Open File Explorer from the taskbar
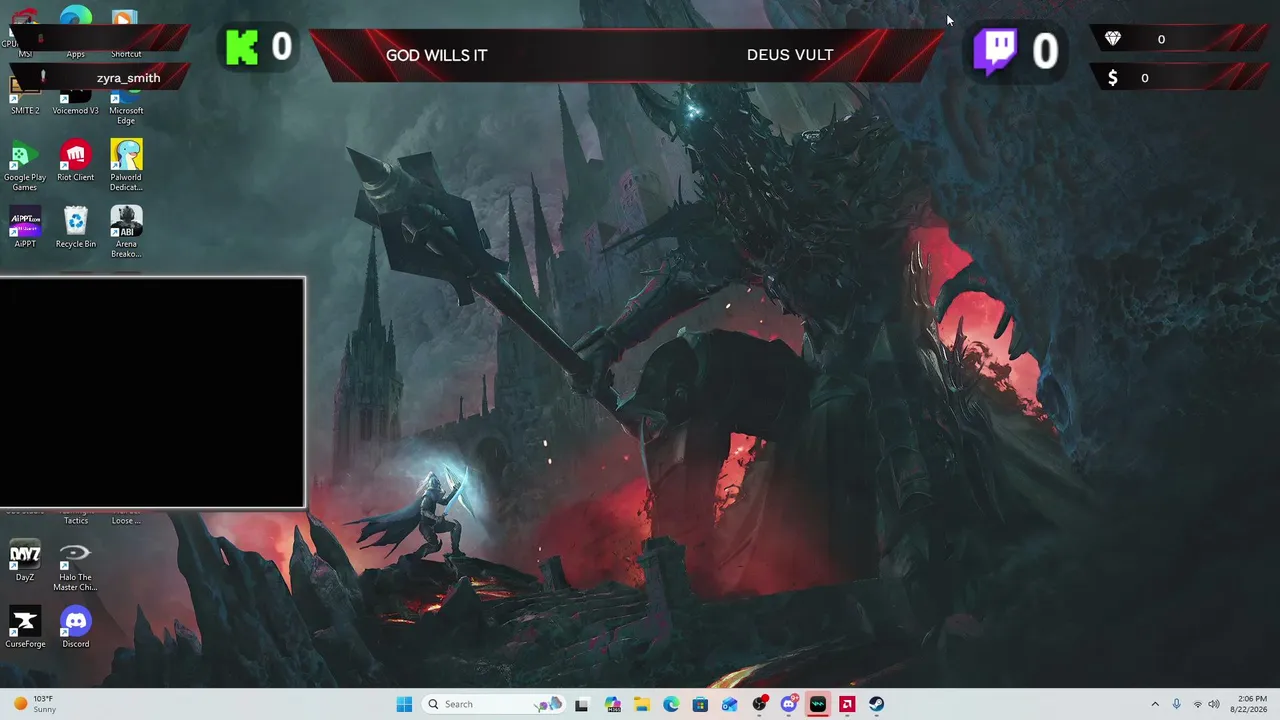 641,704
